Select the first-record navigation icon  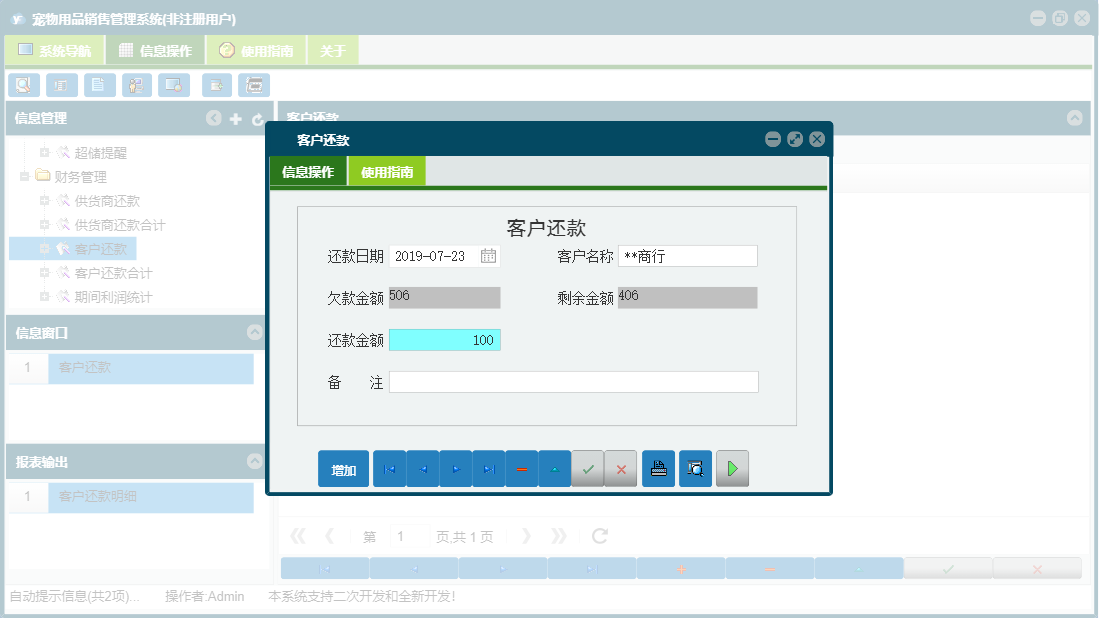[389, 468]
